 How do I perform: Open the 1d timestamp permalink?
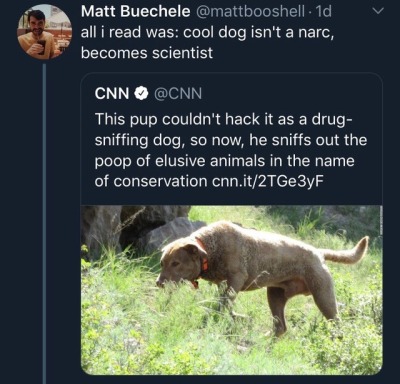point(323,11)
